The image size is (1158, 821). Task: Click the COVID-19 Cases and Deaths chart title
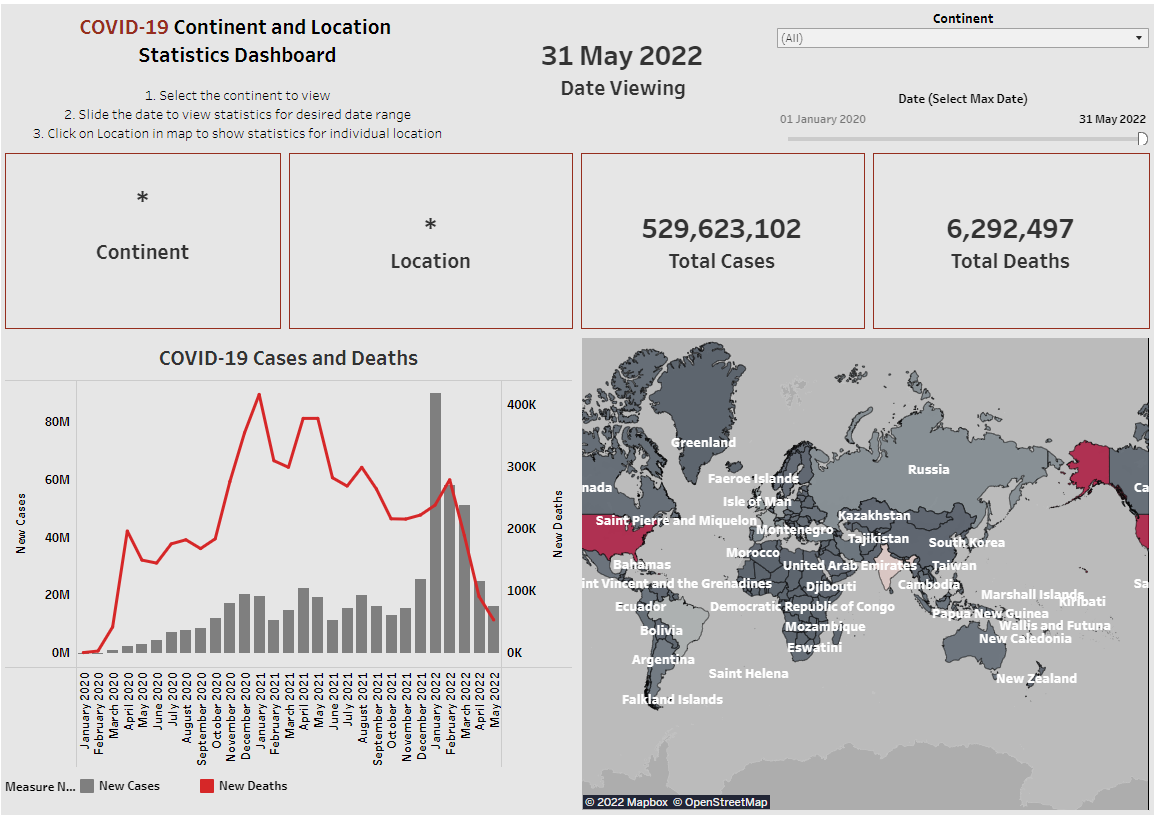coord(289,358)
